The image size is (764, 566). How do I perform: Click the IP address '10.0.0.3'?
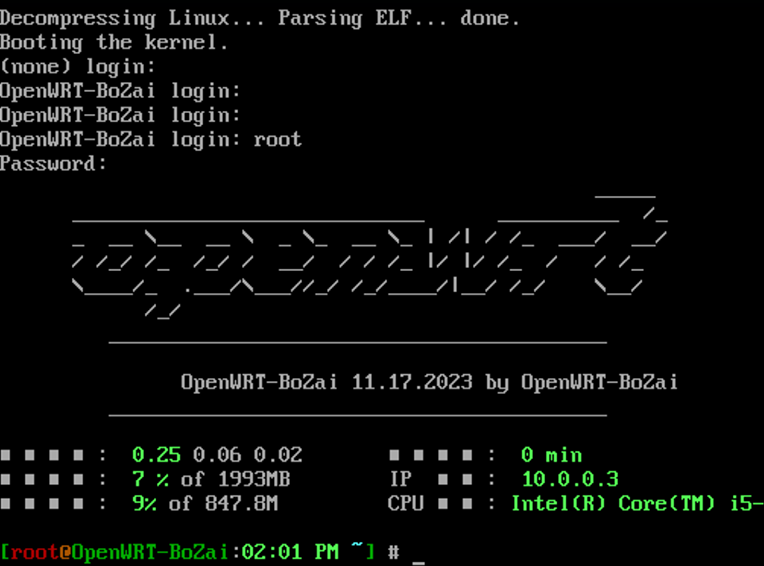[570, 479]
